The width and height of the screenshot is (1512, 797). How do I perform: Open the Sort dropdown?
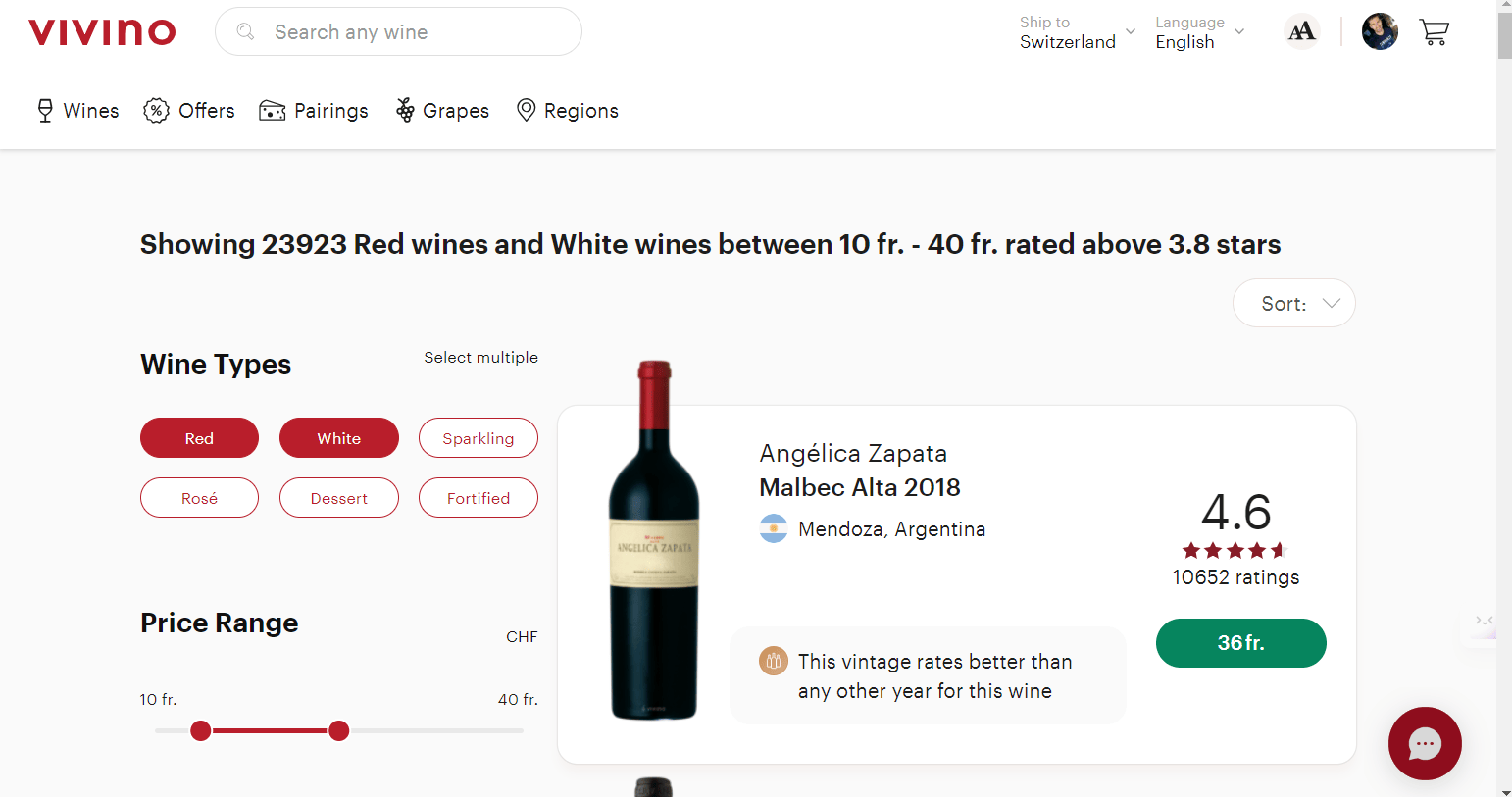tap(1293, 302)
